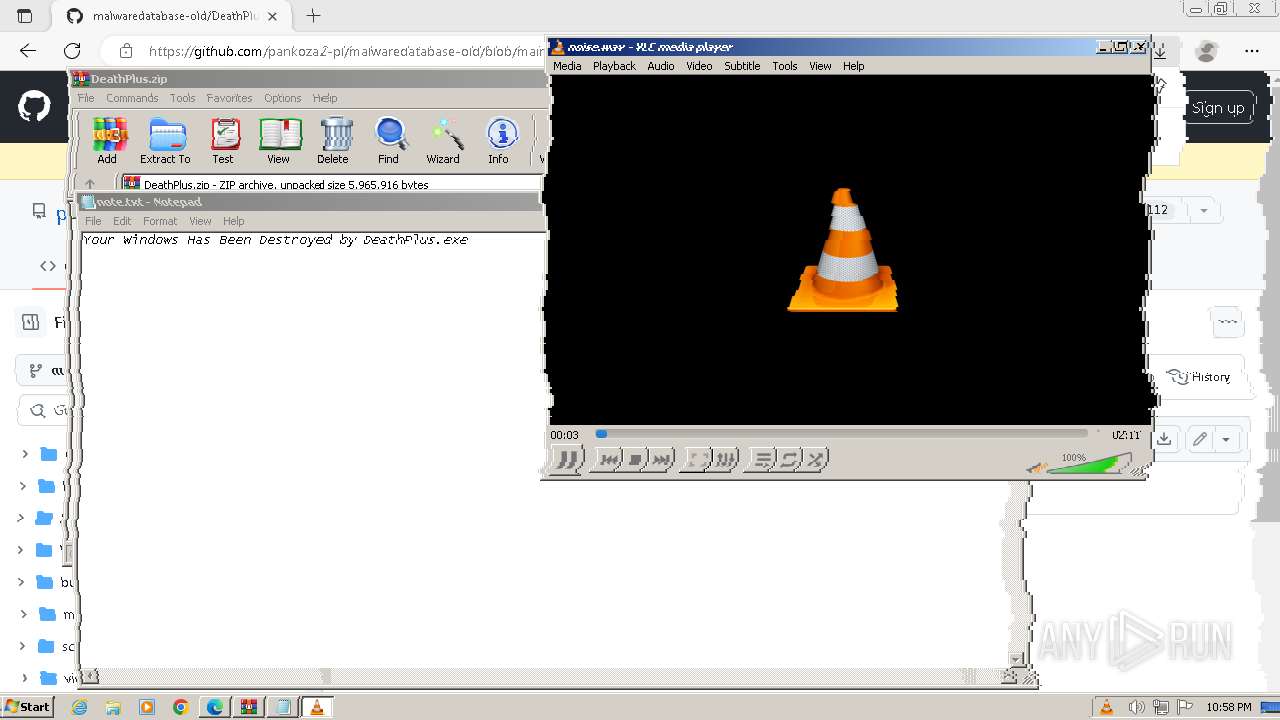Click the browser profile avatar
This screenshot has height=720, width=1280.
coord(1207,51)
